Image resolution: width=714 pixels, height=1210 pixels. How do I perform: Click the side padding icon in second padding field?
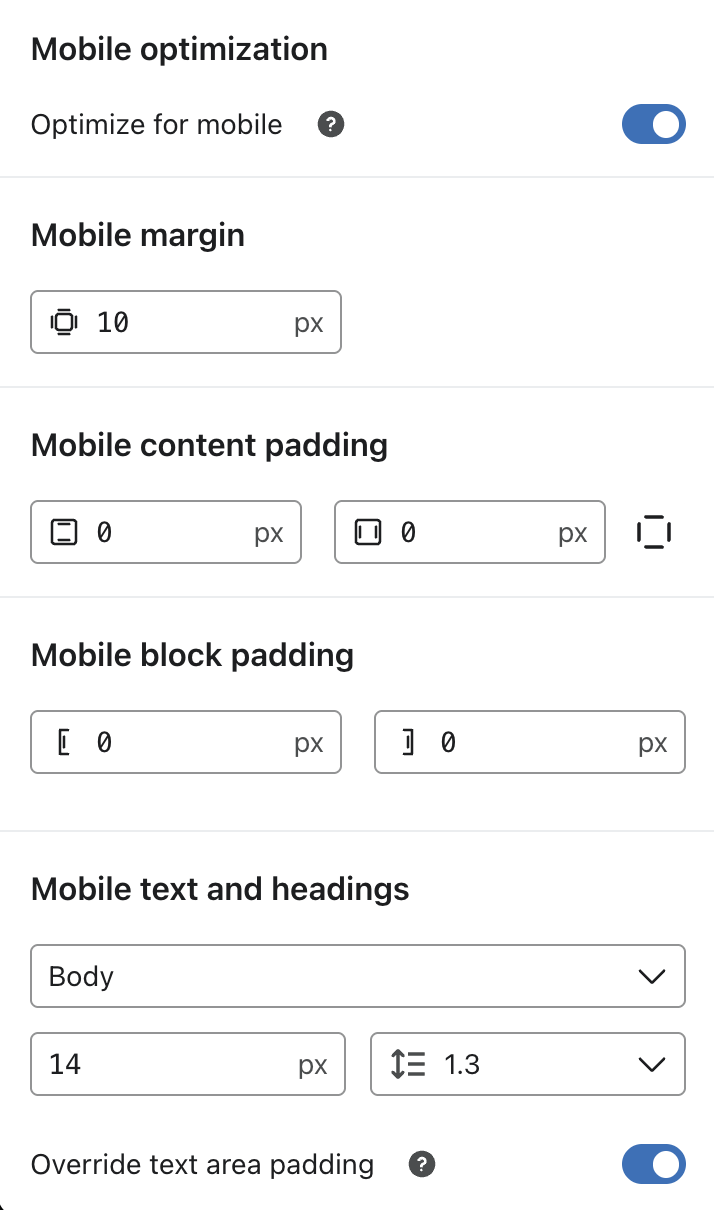tap(368, 532)
